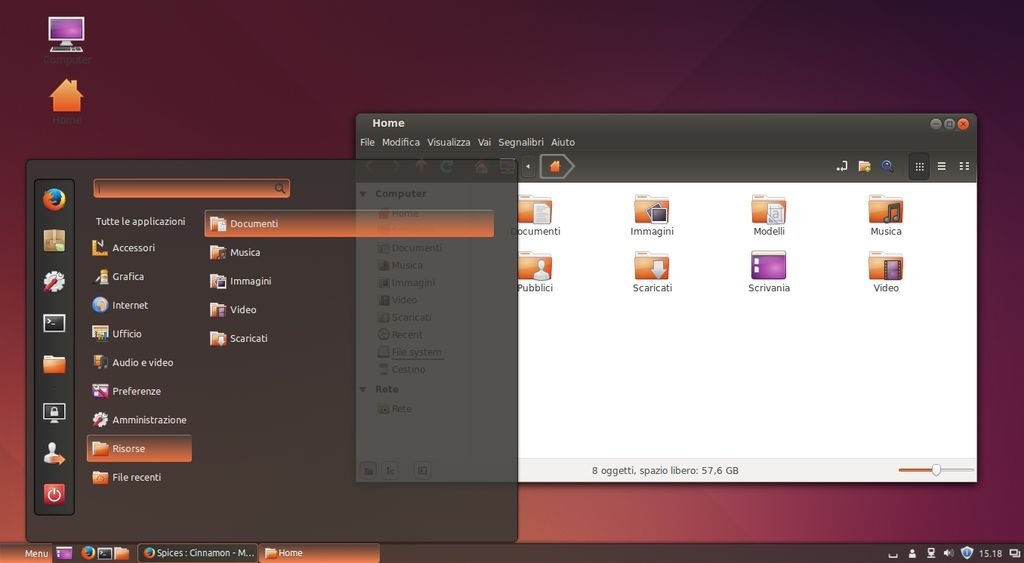Open the terminal from the menu favorites
The height and width of the screenshot is (563, 1024).
(x=54, y=323)
